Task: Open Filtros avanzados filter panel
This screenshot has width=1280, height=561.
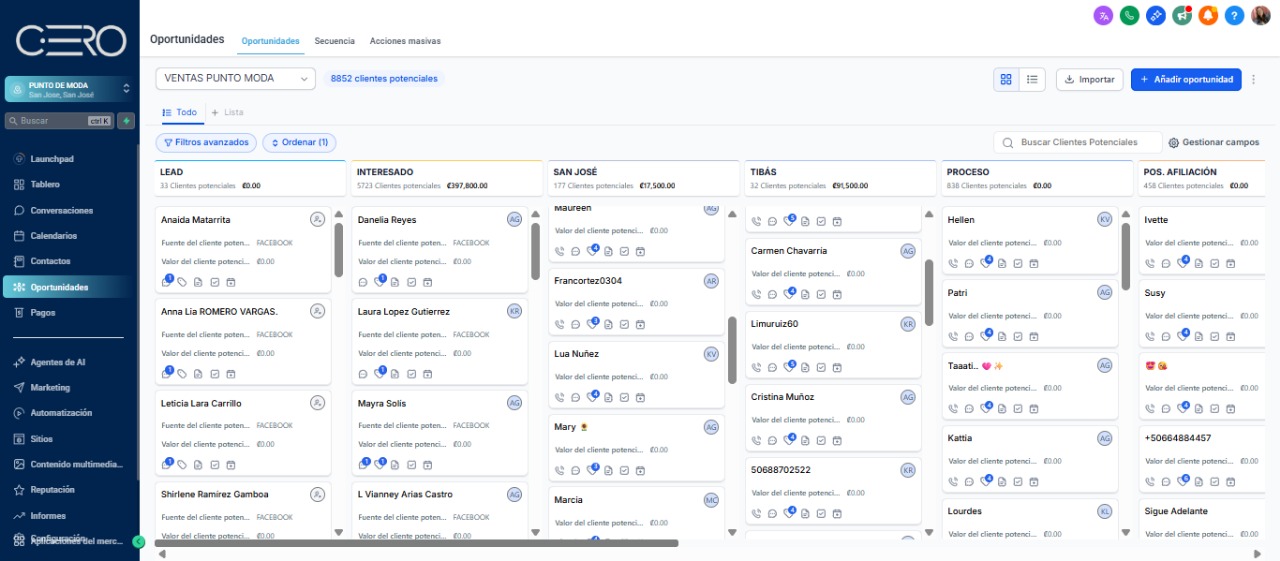Action: coord(205,143)
